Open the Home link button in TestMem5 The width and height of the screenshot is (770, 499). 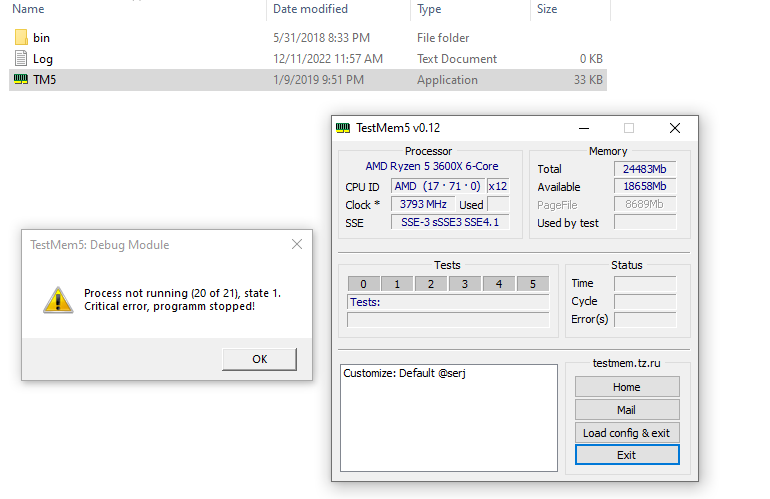tap(627, 387)
